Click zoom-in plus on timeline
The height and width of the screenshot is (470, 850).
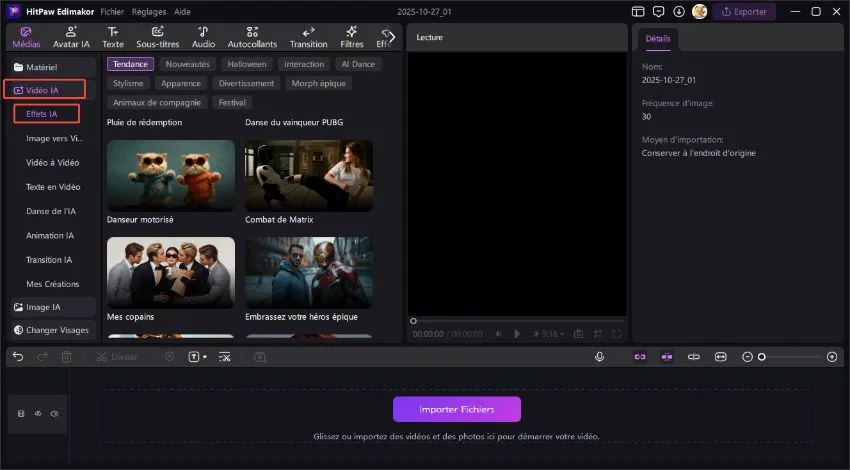[832, 357]
